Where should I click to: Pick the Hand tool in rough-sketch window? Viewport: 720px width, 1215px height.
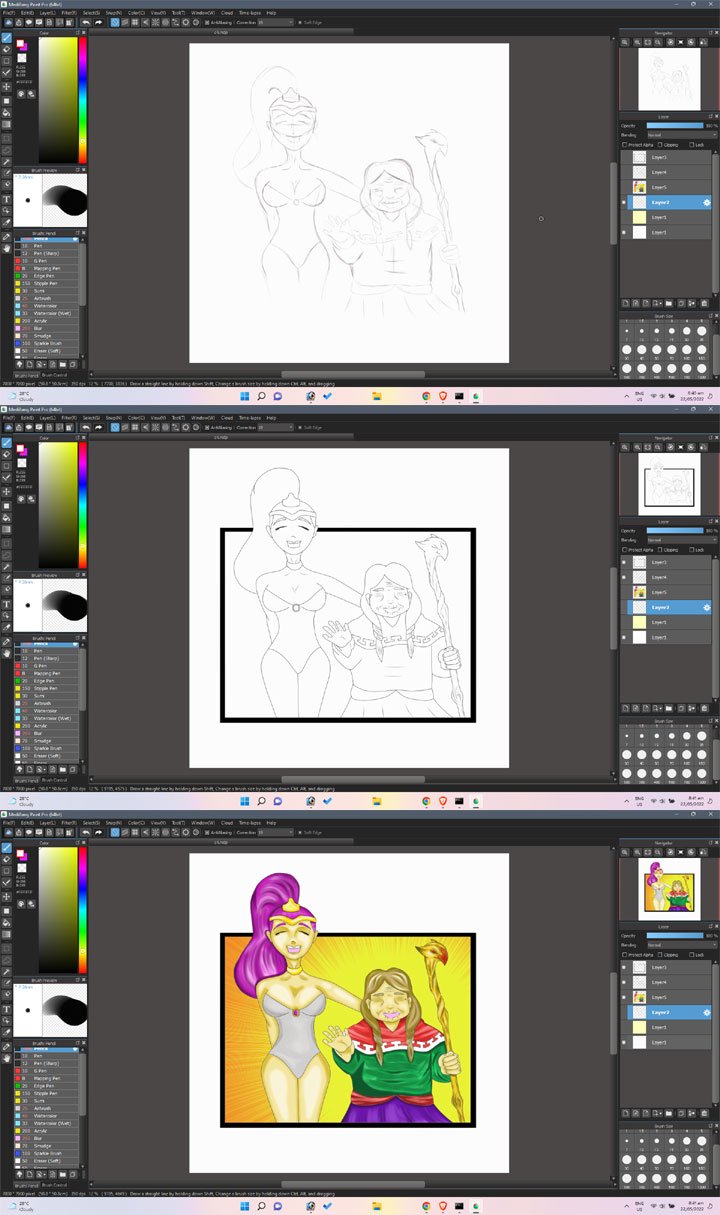7,247
